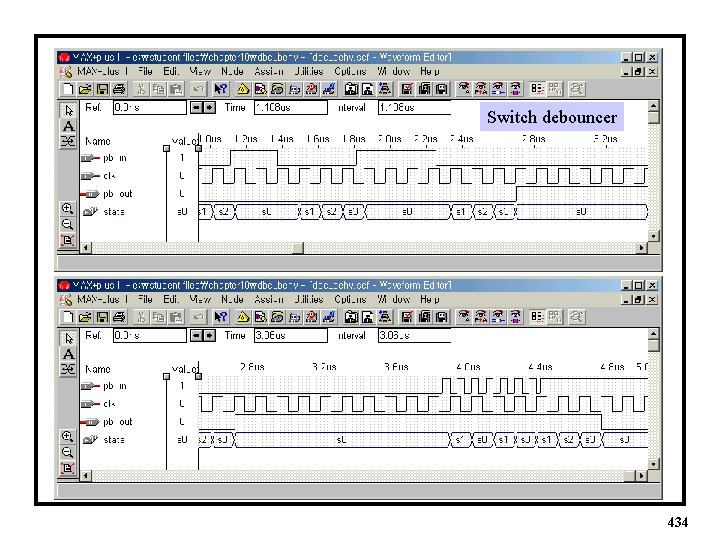The width and height of the screenshot is (720, 540).
Task: Click Save icon in 1.108us window toolbar
Action: [x=102, y=89]
